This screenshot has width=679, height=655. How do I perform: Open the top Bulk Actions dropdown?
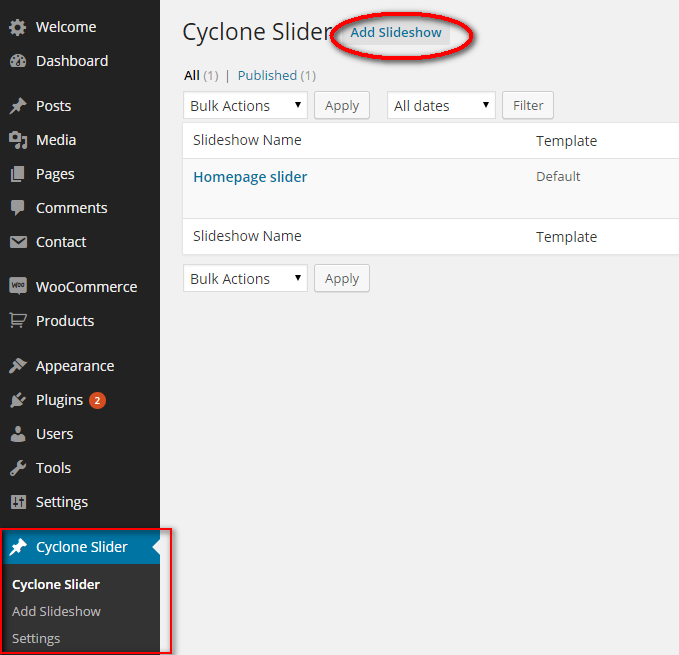[x=245, y=105]
